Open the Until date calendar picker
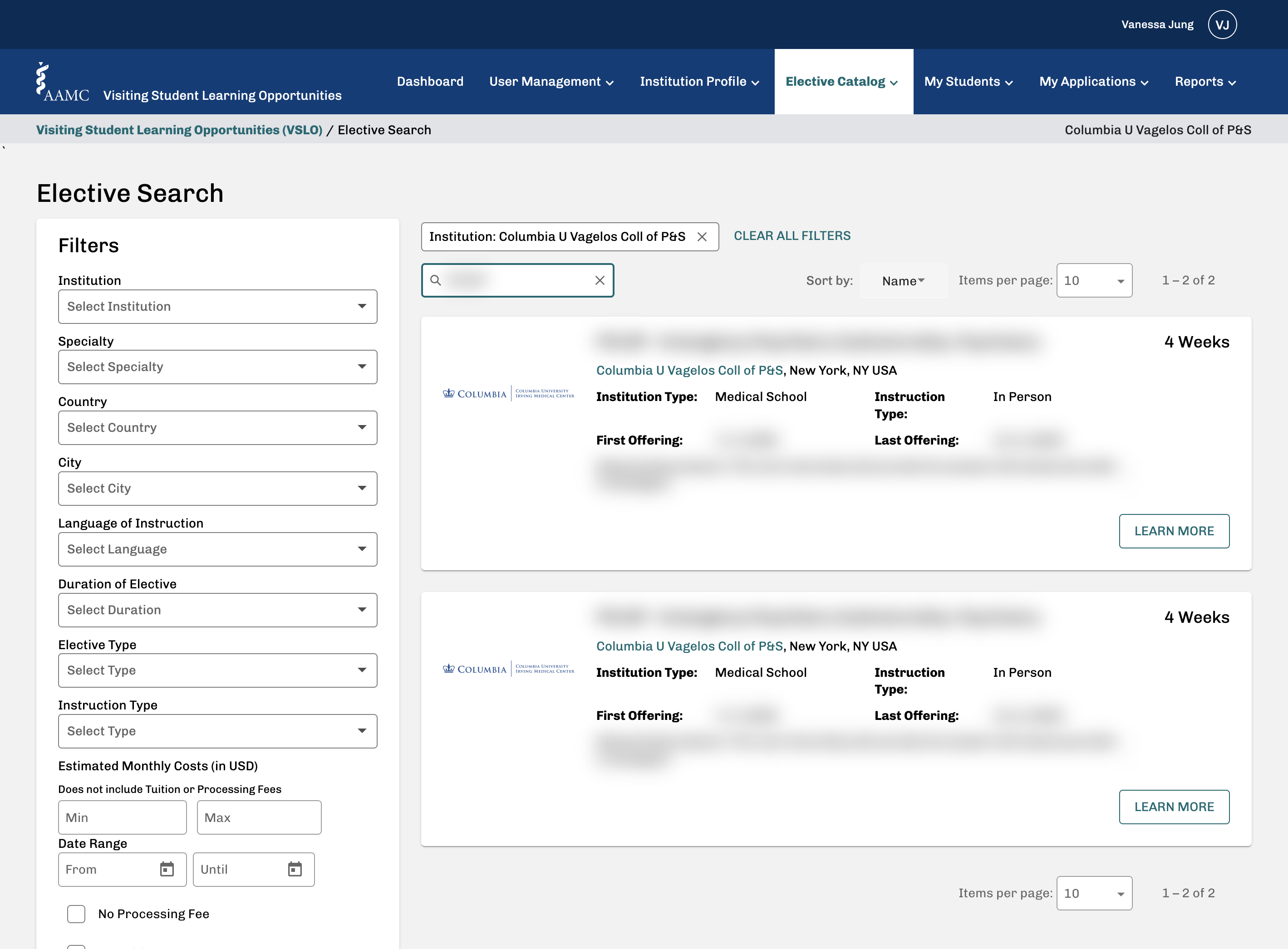 (x=295, y=869)
